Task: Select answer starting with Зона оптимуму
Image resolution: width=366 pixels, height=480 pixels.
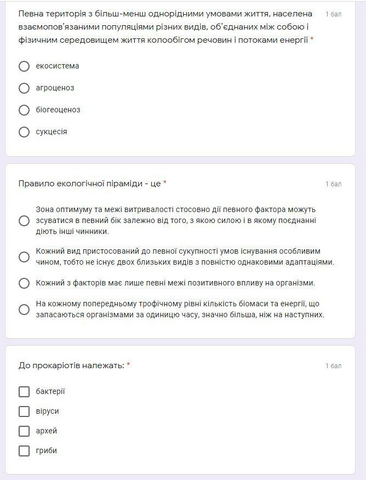Action: tap(24, 221)
